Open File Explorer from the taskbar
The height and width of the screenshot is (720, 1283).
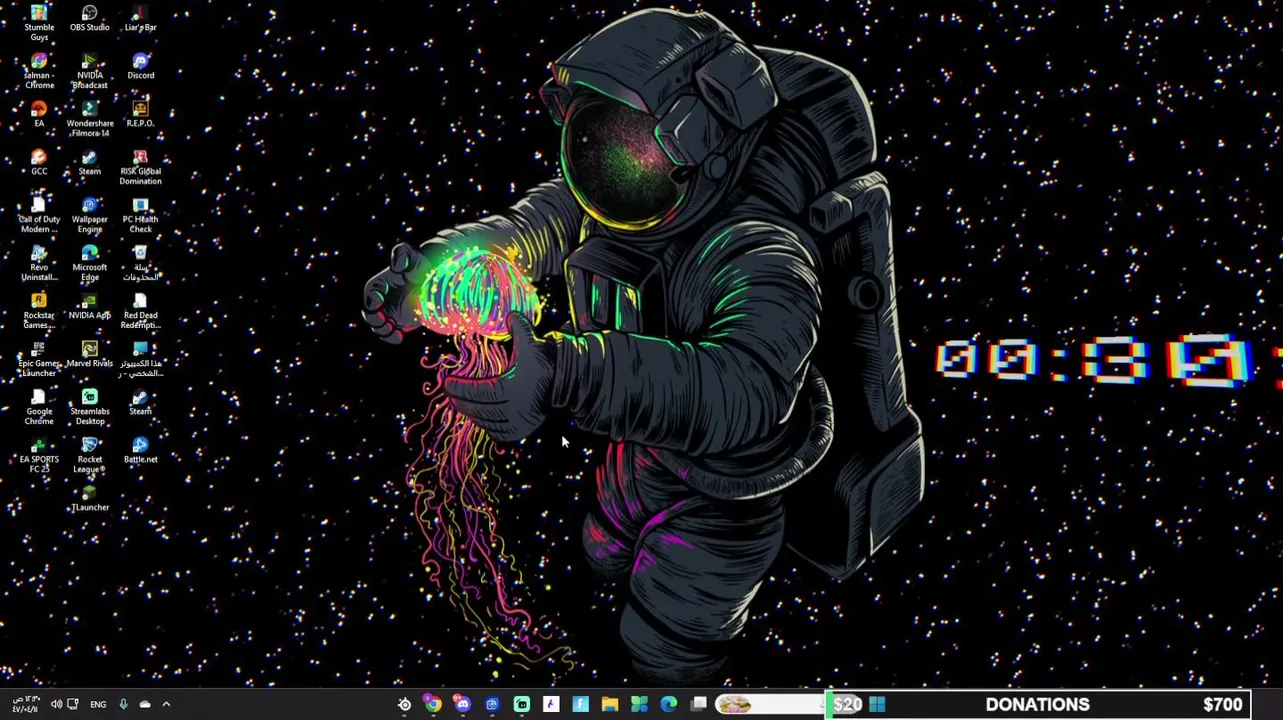pos(610,704)
